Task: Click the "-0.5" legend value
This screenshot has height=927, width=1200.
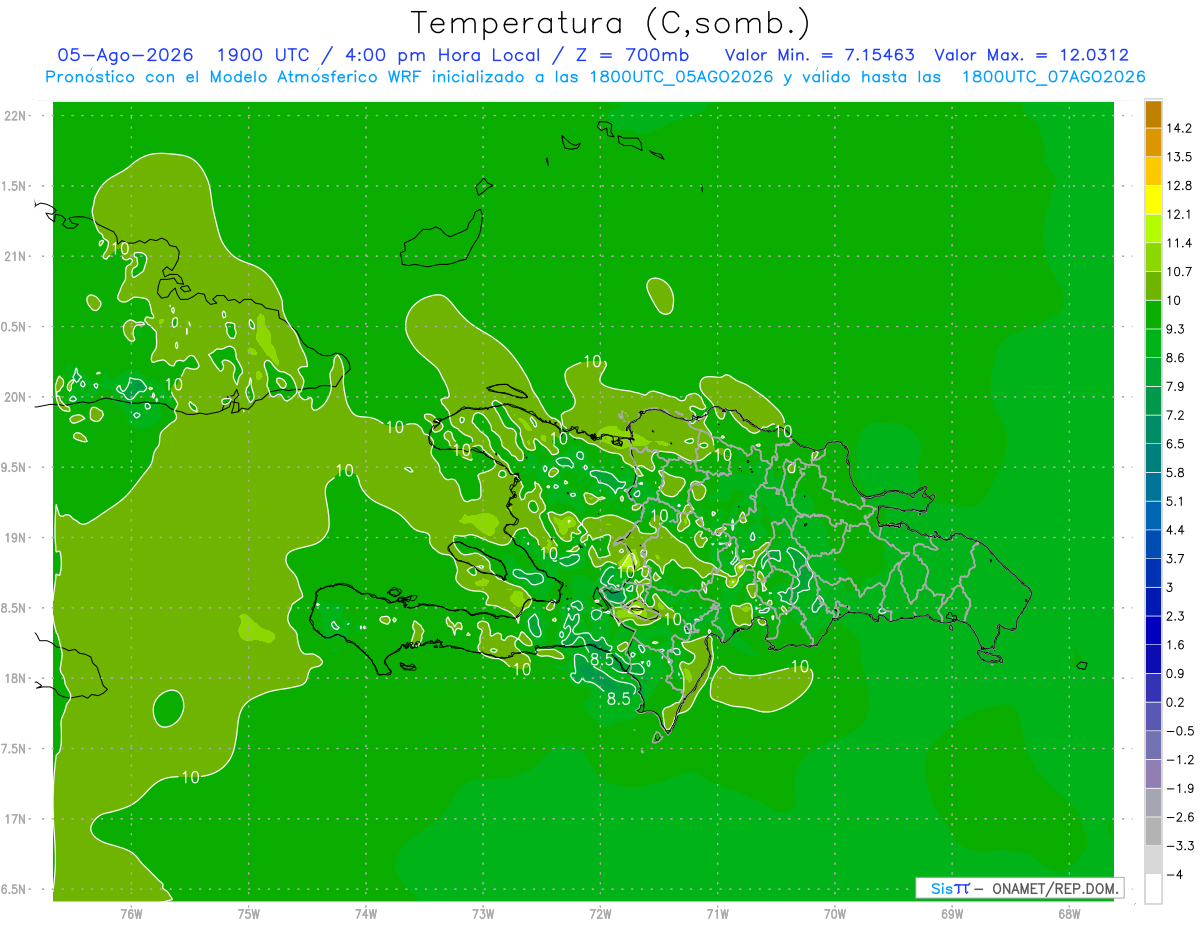Action: pos(1179,731)
